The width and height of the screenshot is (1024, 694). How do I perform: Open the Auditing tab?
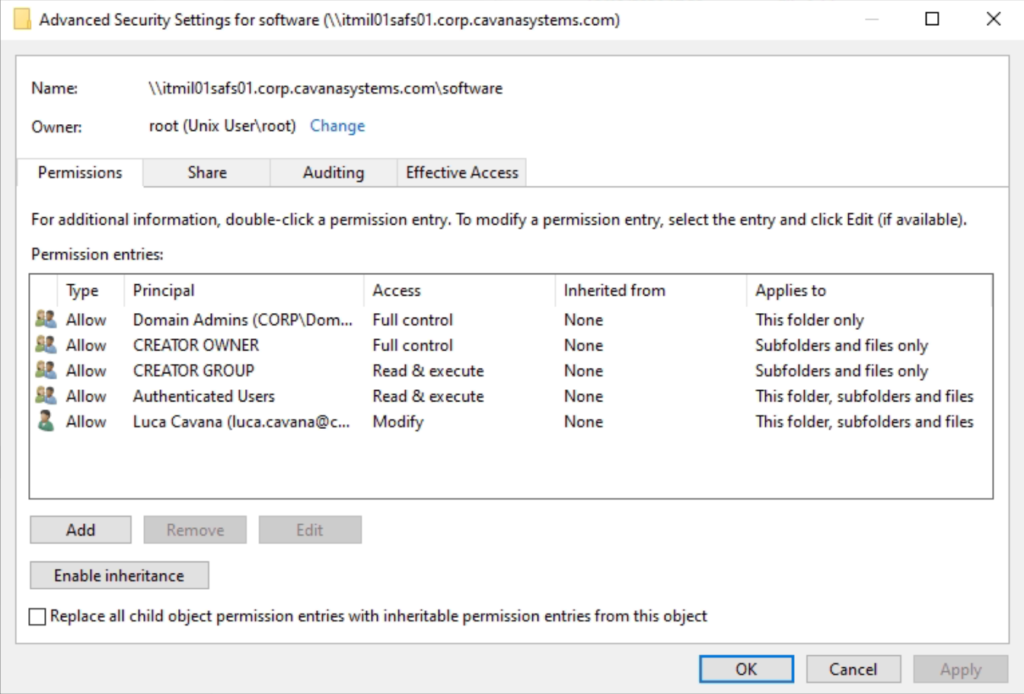(x=333, y=172)
